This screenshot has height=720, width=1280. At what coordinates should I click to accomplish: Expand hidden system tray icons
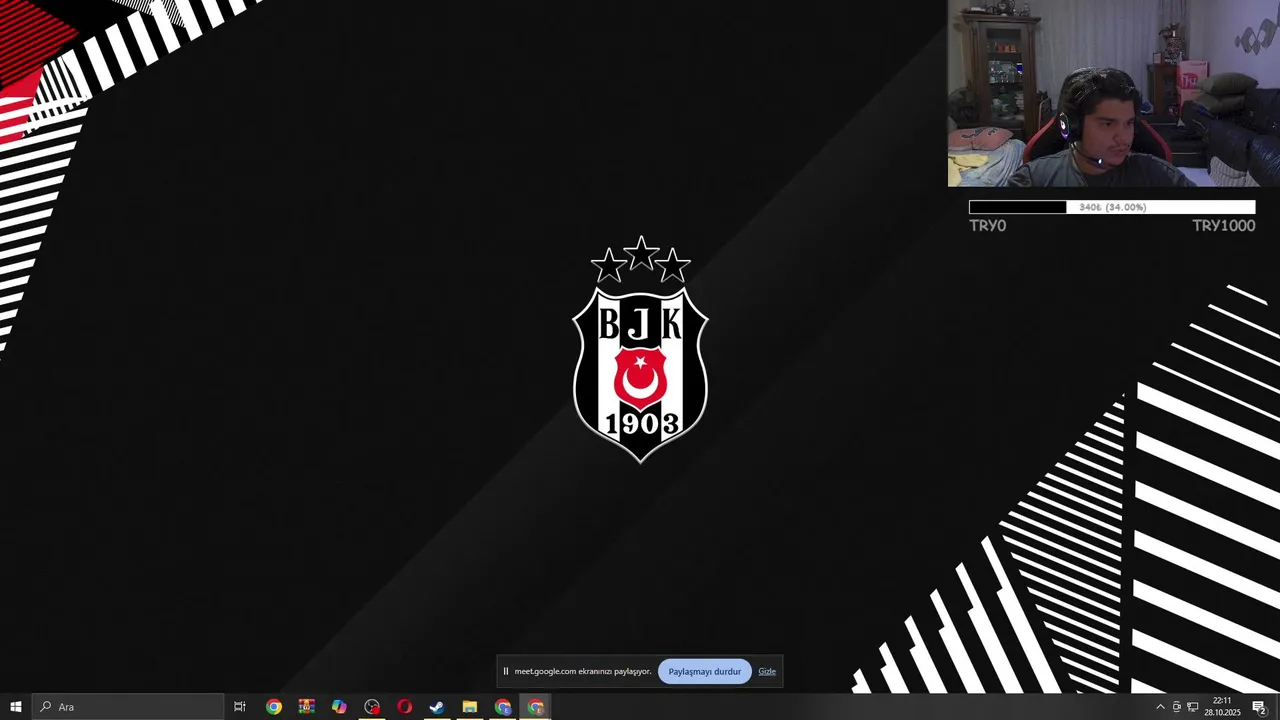(x=1160, y=707)
